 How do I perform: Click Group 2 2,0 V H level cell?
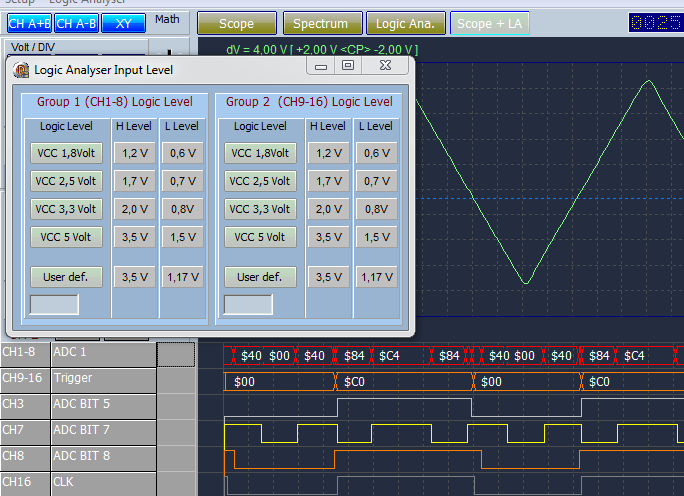329,209
